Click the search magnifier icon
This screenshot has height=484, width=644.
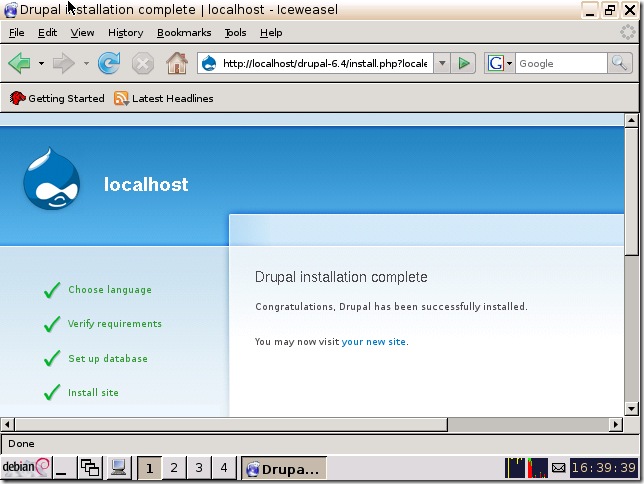coord(619,63)
